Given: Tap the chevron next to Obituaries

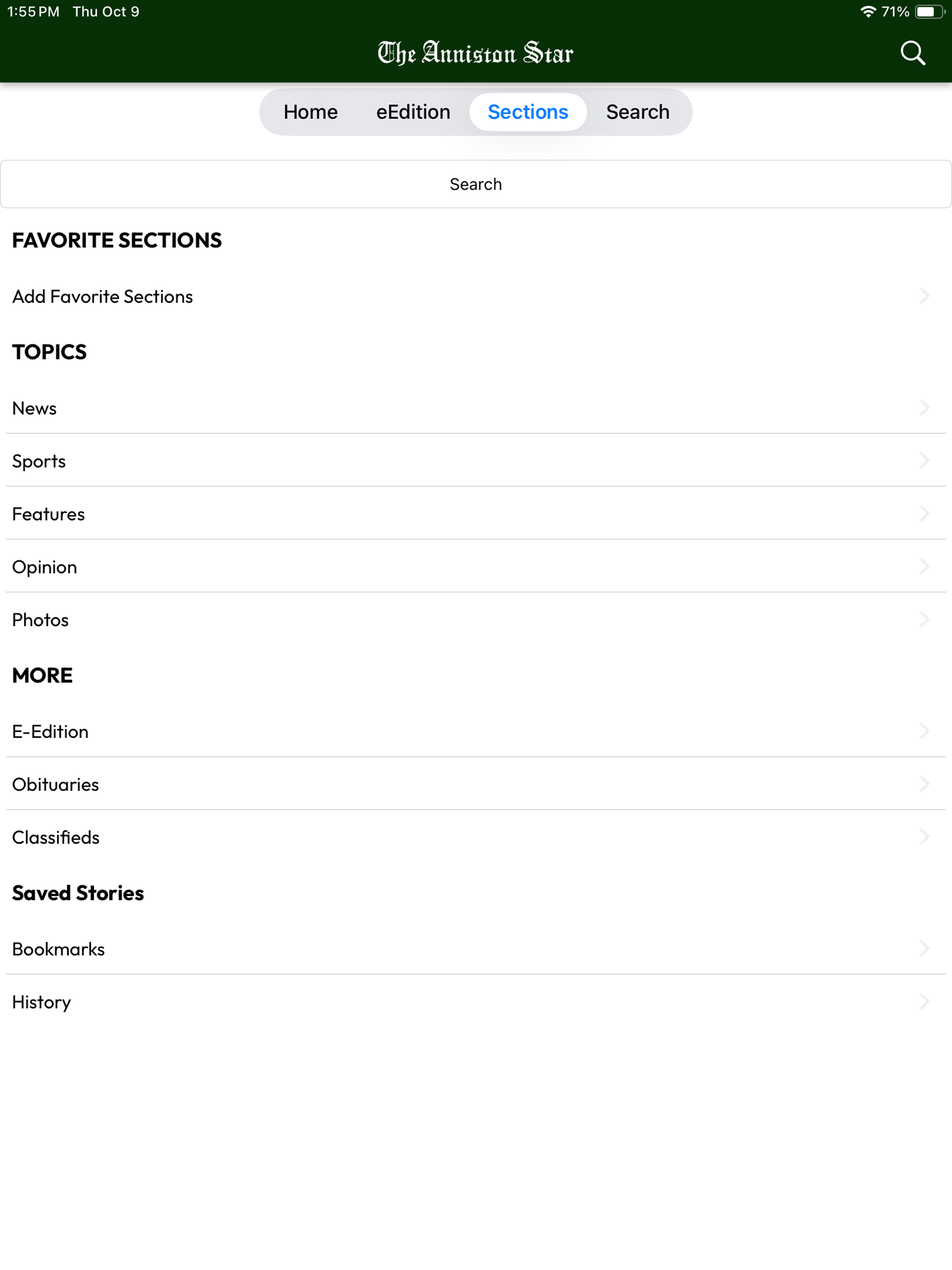Looking at the screenshot, I should pos(924,784).
